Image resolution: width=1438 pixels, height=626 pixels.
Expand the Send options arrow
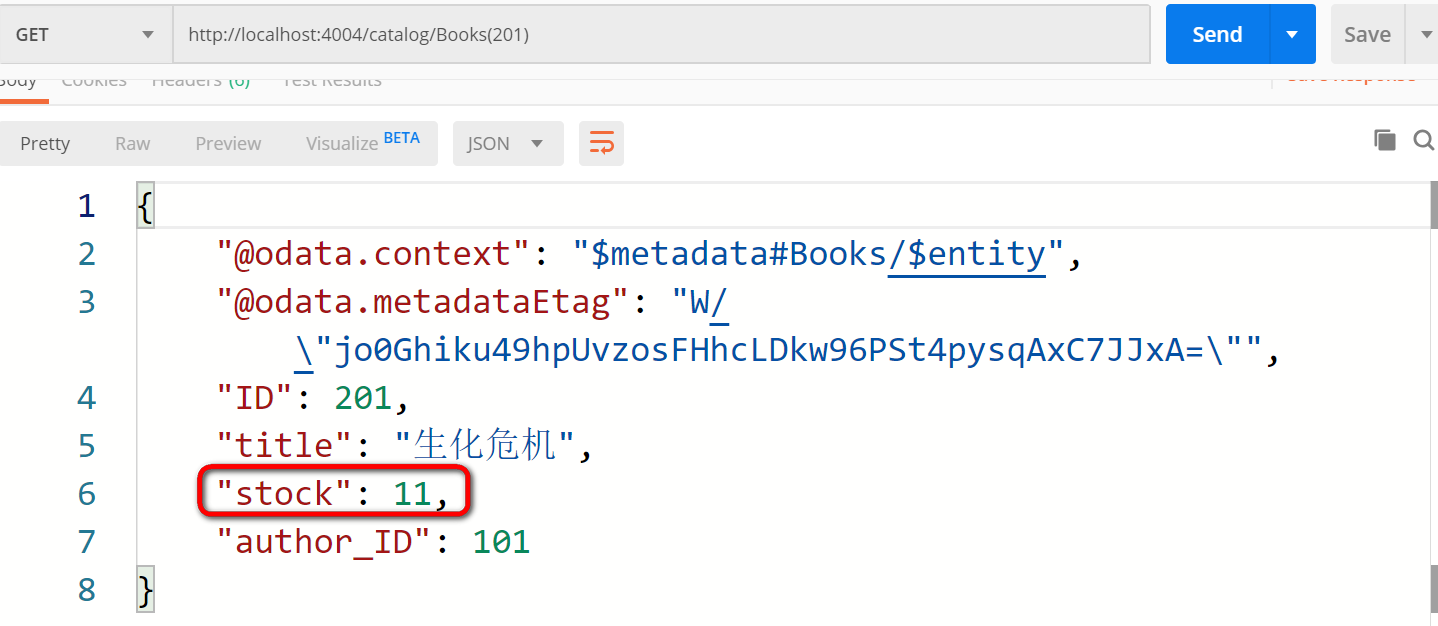click(x=1292, y=34)
